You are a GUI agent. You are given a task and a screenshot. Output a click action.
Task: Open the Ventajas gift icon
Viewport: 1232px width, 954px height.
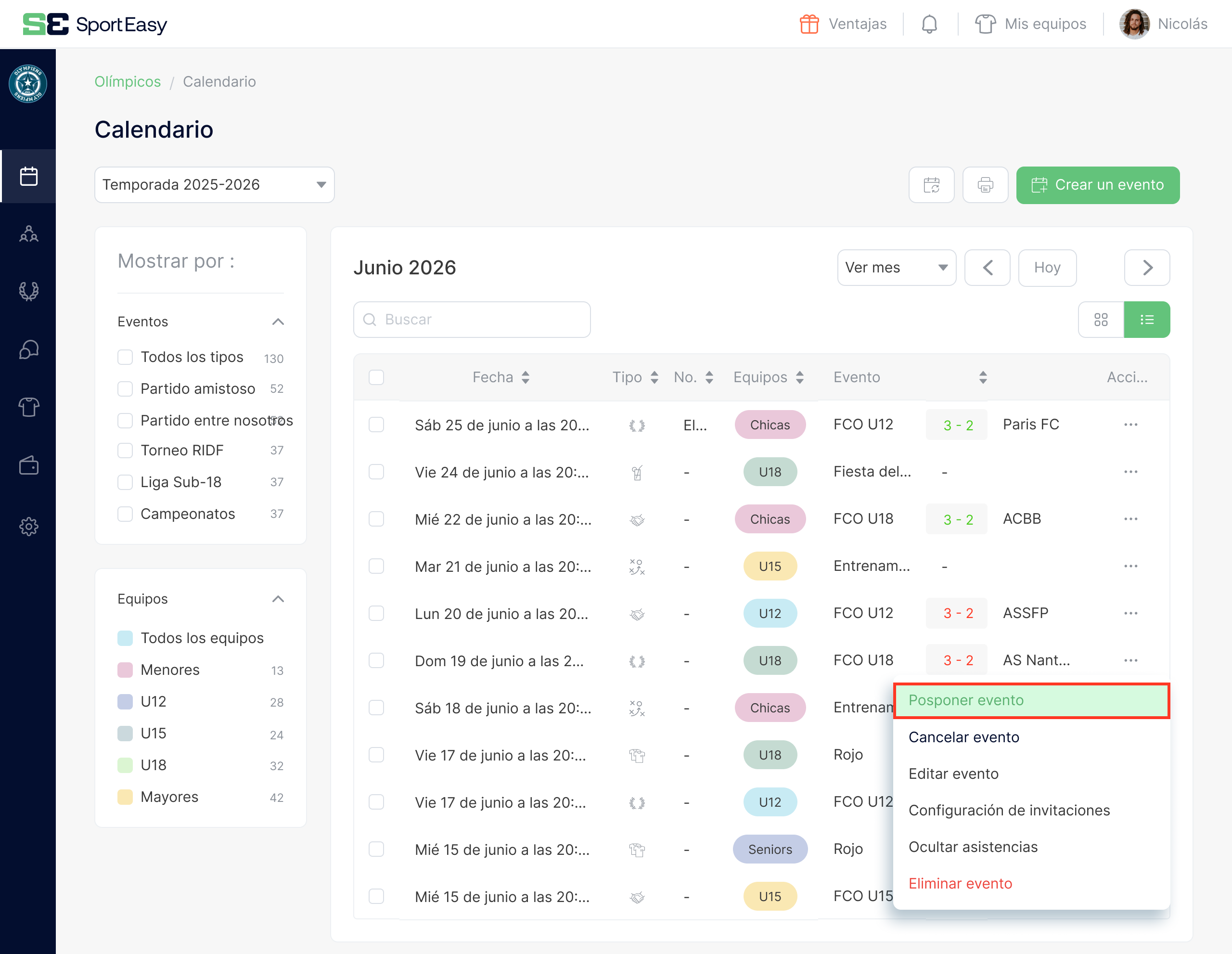[809, 24]
